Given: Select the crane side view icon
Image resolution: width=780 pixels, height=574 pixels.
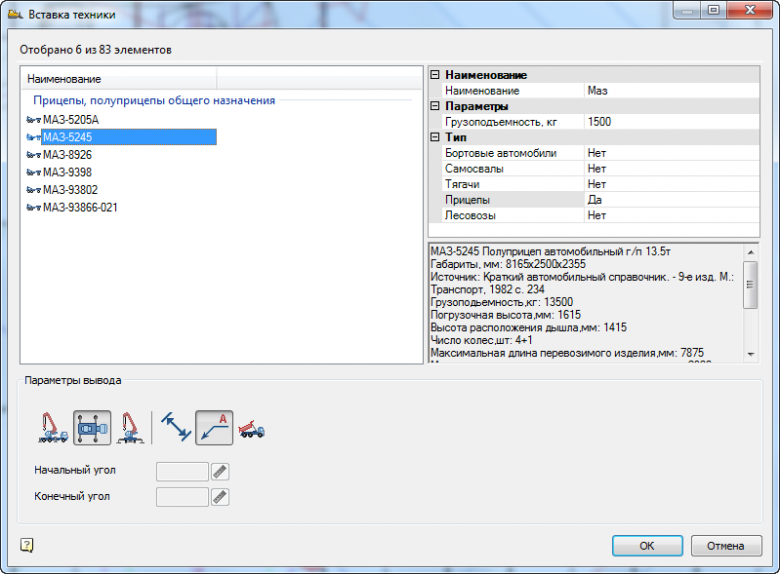Looking at the screenshot, I should click(53, 428).
